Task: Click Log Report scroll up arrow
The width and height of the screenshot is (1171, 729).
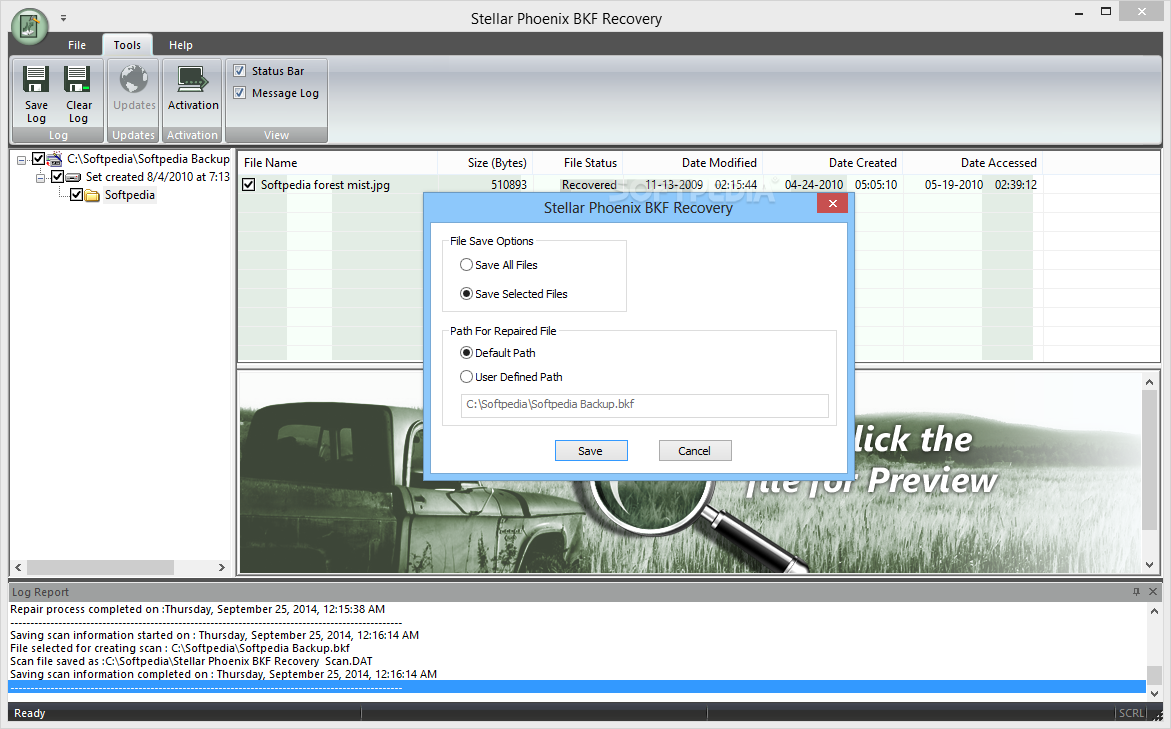Action: point(1155,611)
